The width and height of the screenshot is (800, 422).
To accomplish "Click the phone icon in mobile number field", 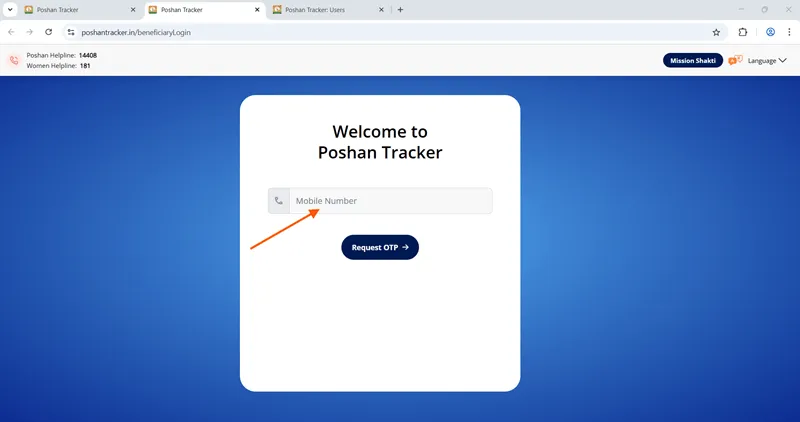I will pyautogui.click(x=279, y=201).
